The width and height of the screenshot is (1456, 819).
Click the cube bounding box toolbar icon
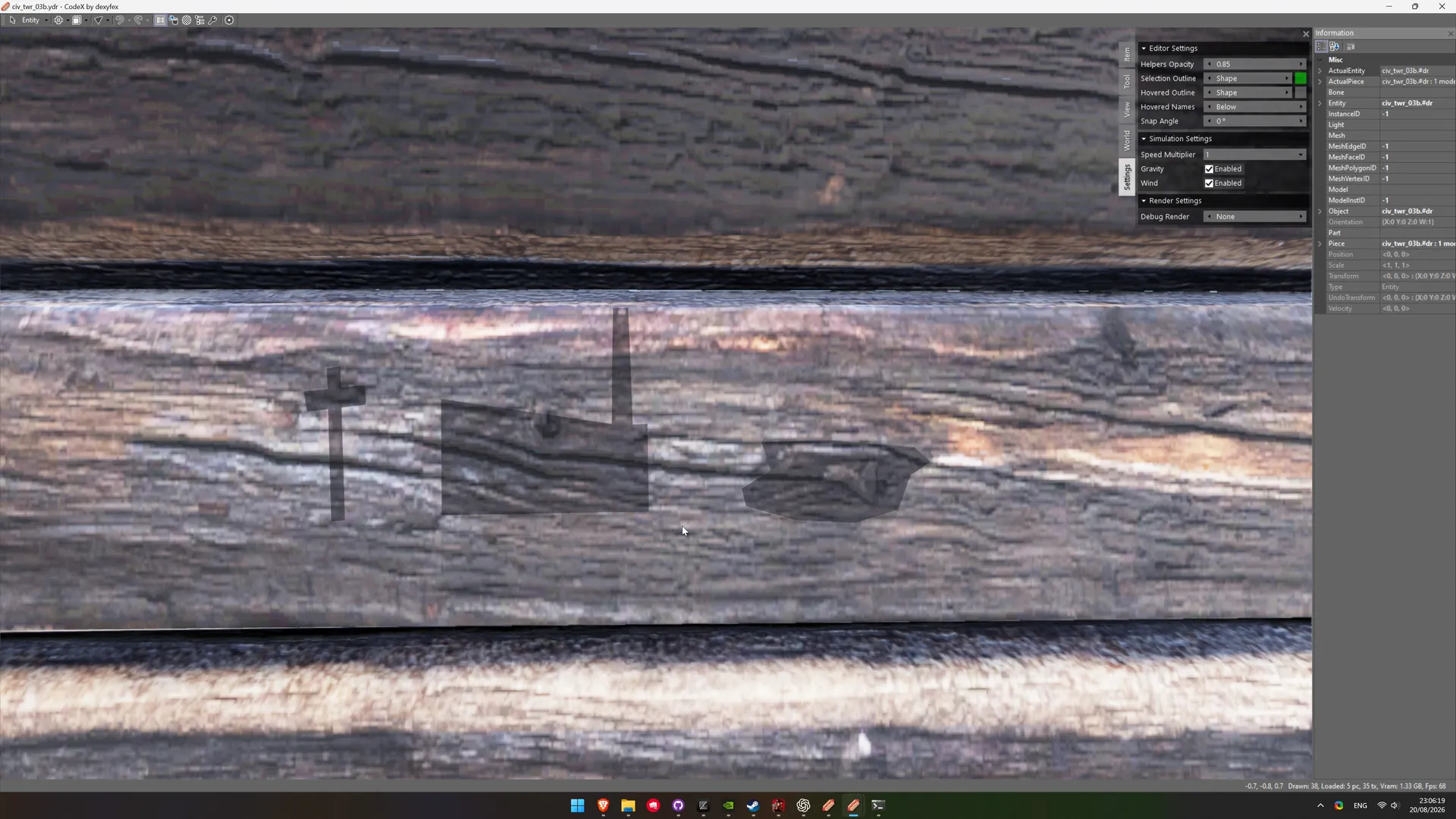tap(77, 20)
